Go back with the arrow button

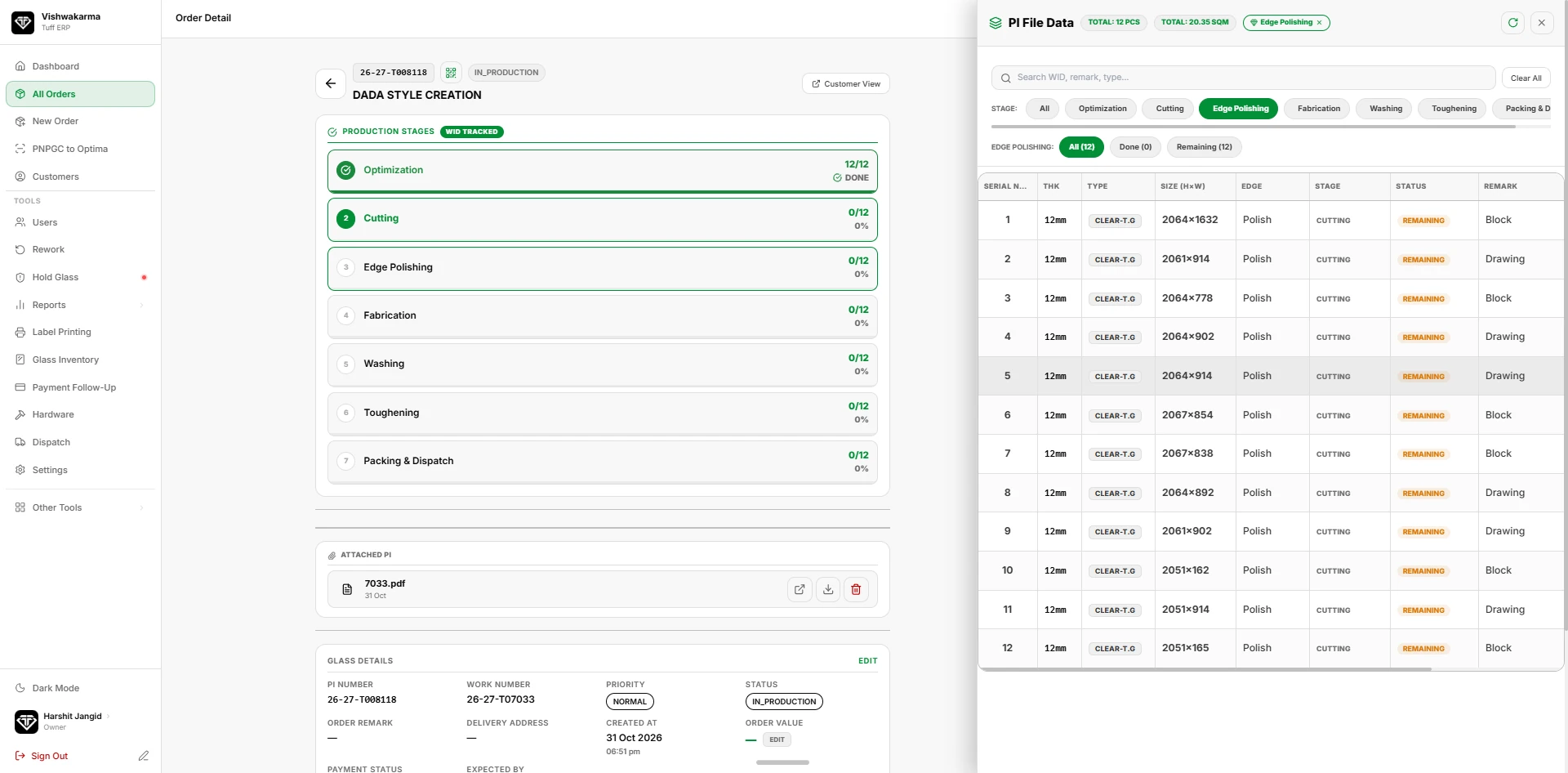331,83
